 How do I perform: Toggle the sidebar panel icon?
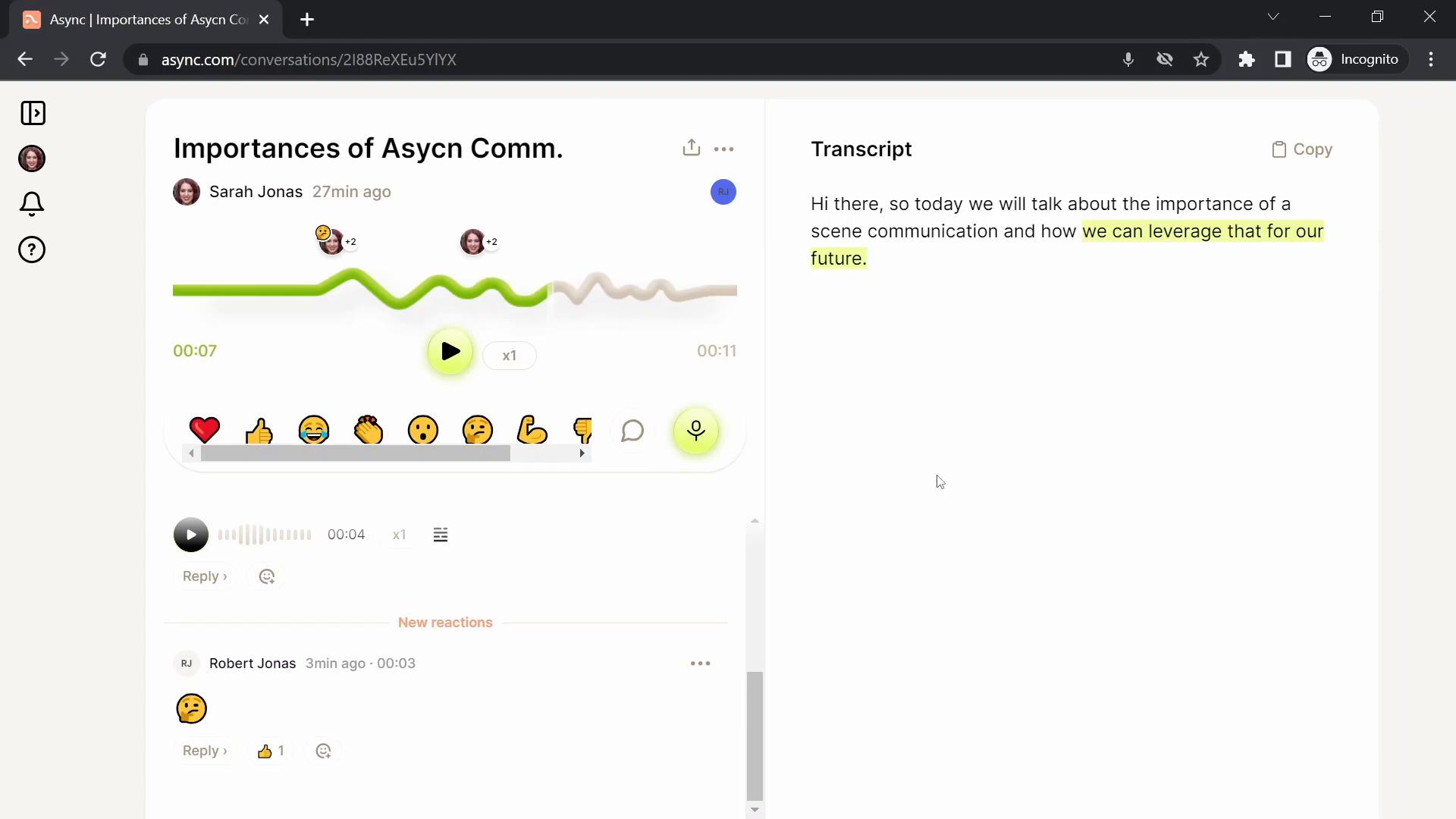pyautogui.click(x=33, y=113)
